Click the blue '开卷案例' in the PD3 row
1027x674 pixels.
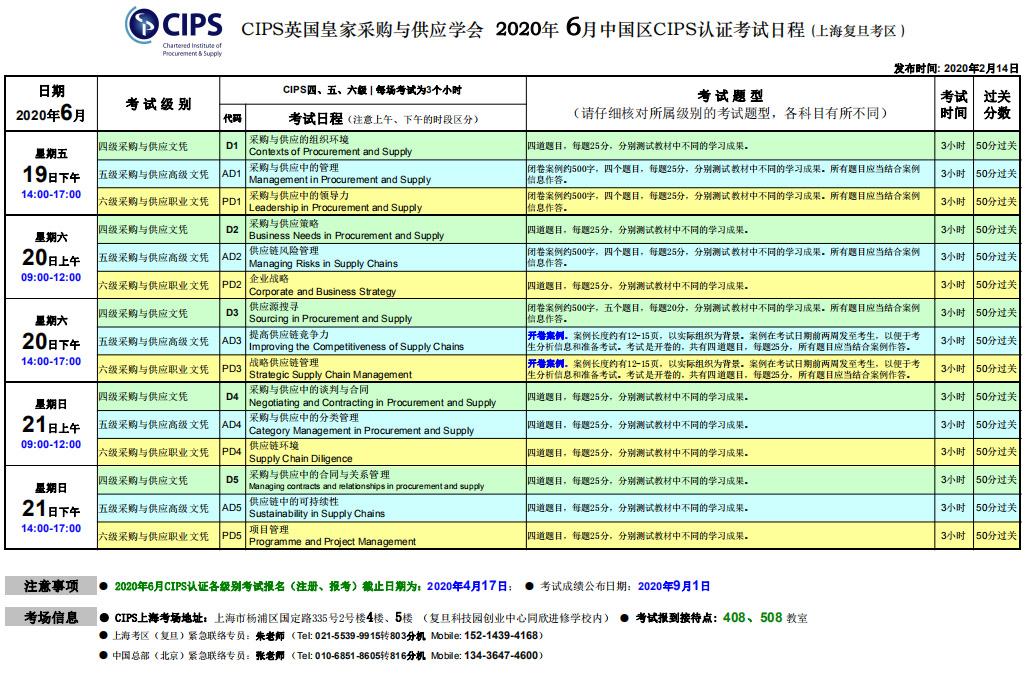pyautogui.click(x=547, y=364)
